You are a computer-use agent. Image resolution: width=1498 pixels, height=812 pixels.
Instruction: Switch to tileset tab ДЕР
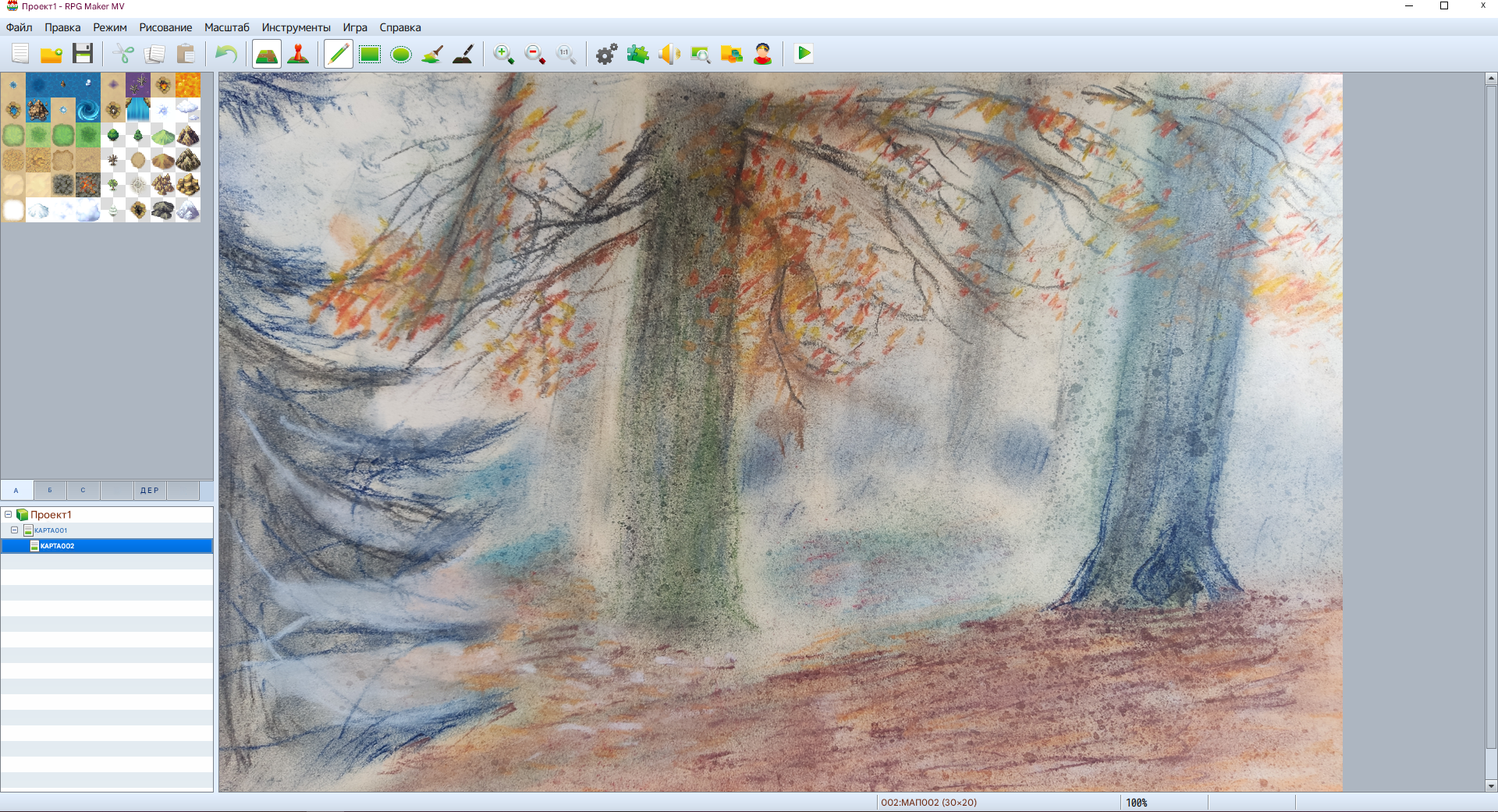(x=150, y=491)
